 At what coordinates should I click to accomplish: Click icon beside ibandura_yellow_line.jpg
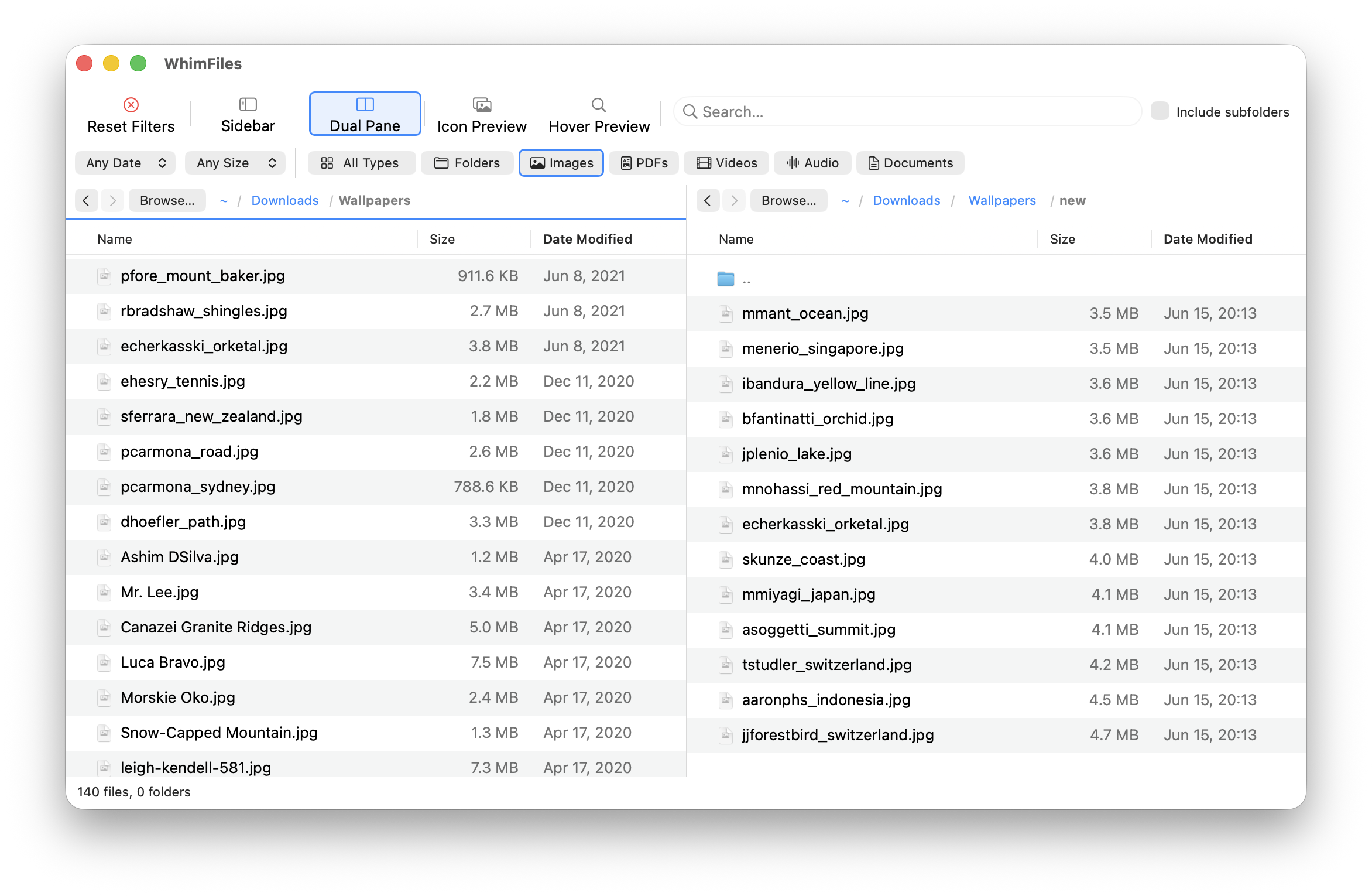726,384
